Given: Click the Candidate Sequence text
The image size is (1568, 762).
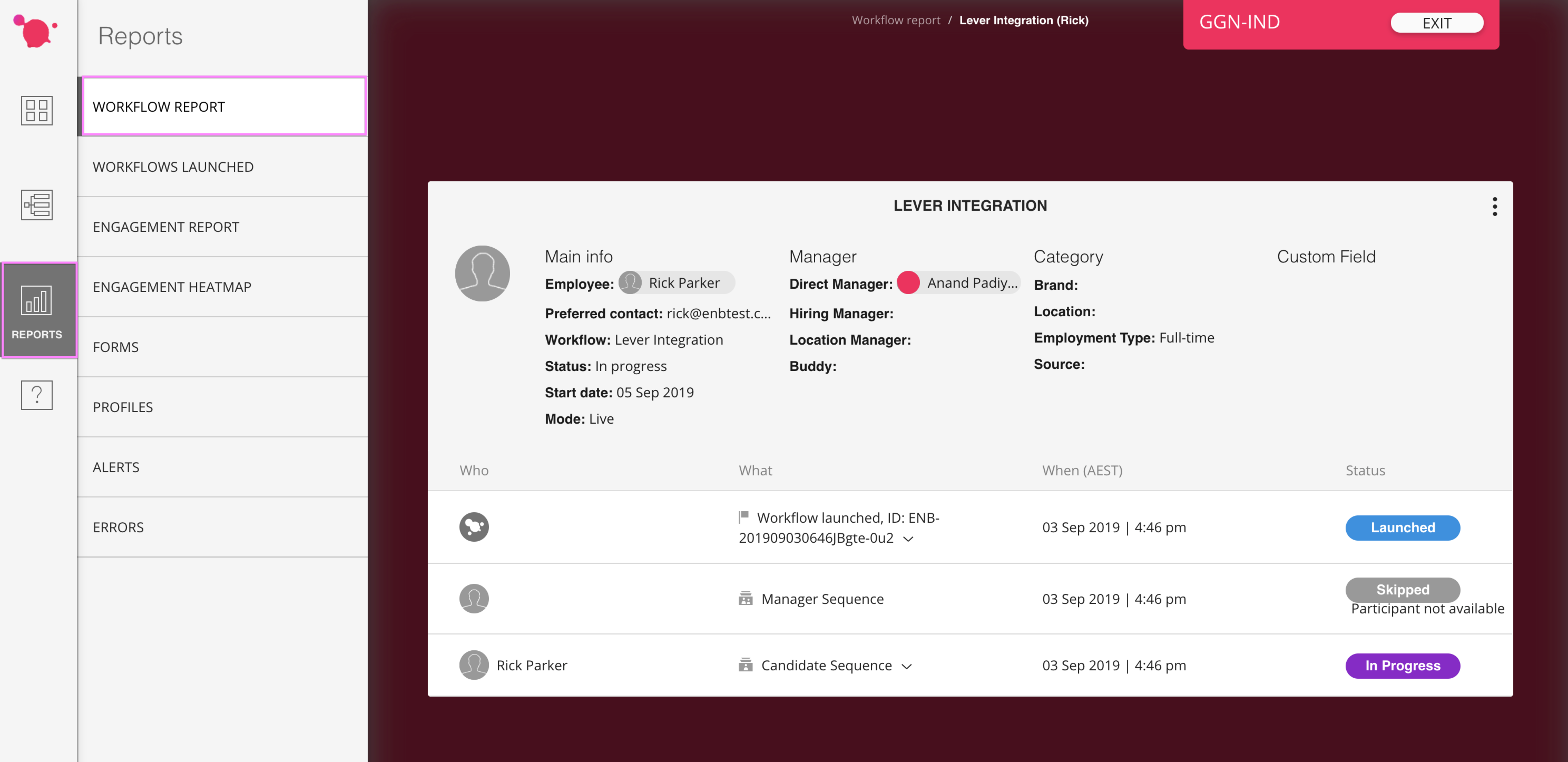Looking at the screenshot, I should click(827, 665).
